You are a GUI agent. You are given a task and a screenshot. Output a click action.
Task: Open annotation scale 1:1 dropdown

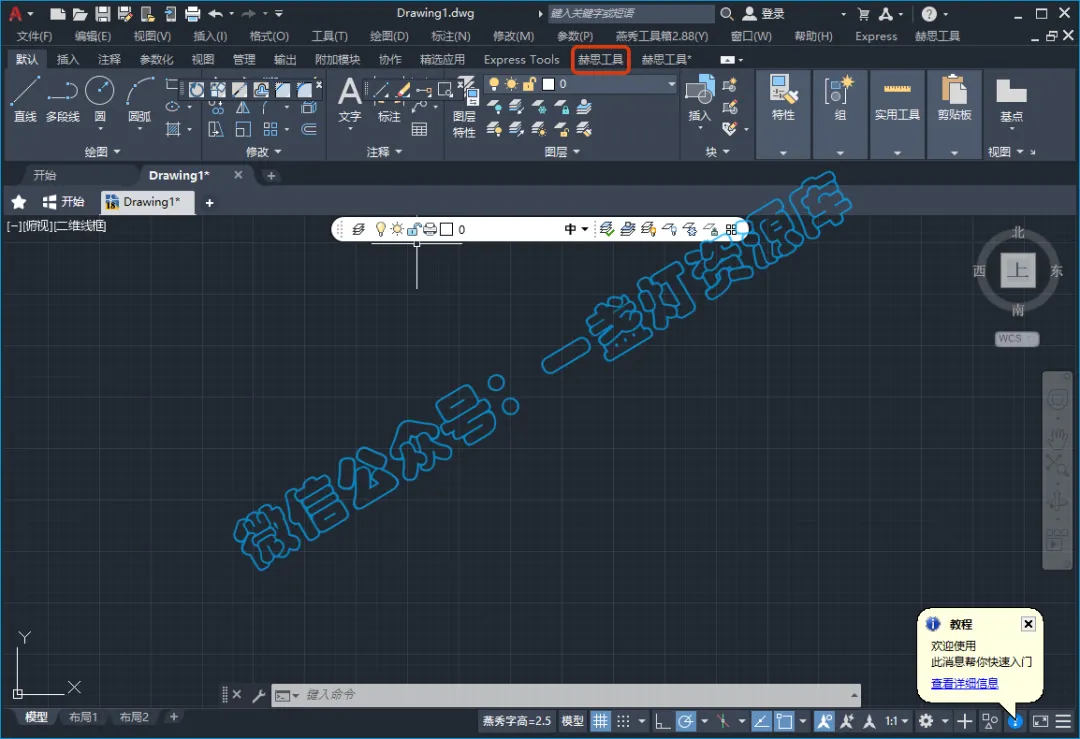[x=897, y=721]
